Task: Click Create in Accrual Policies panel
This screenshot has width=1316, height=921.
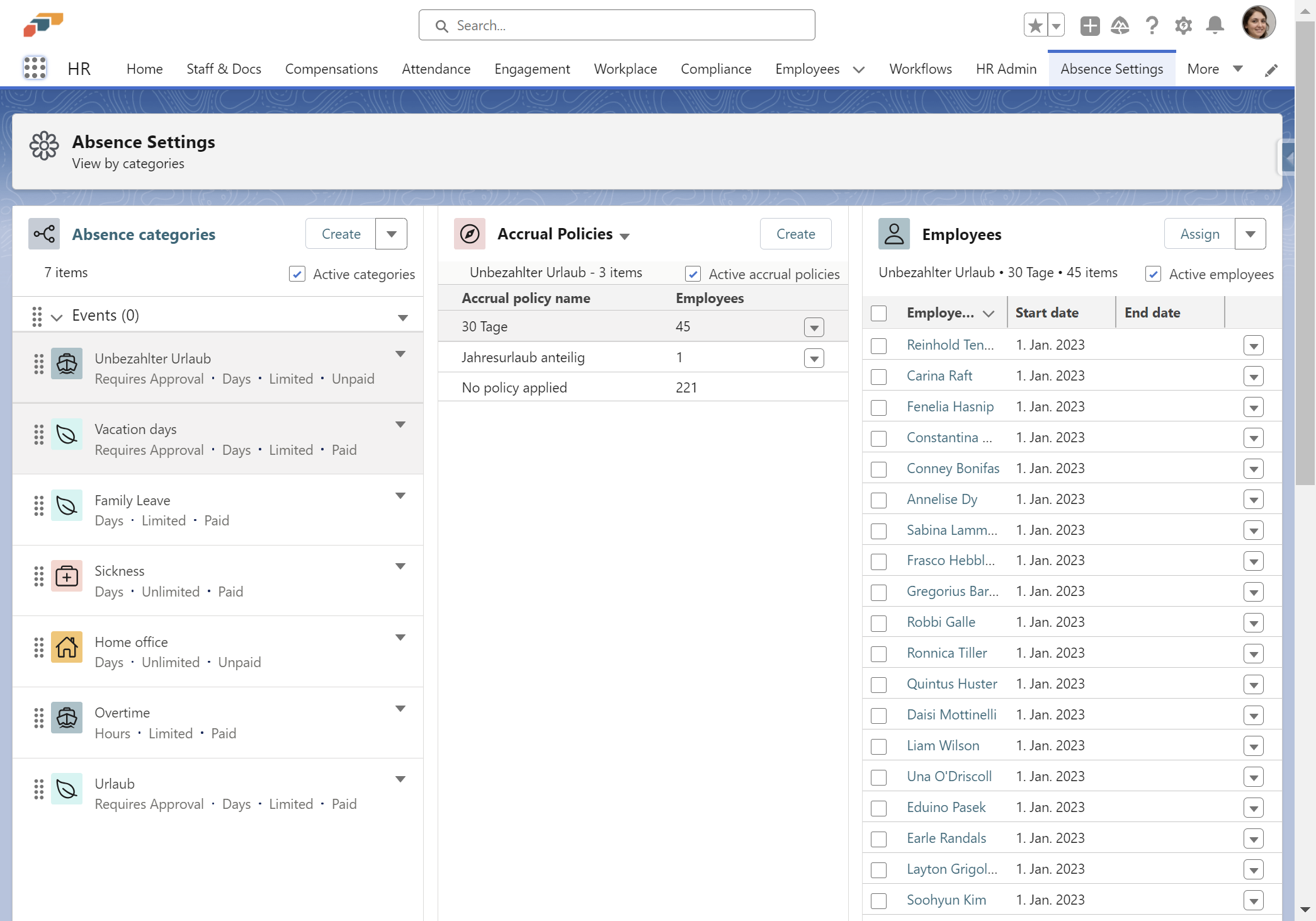Action: [795, 234]
